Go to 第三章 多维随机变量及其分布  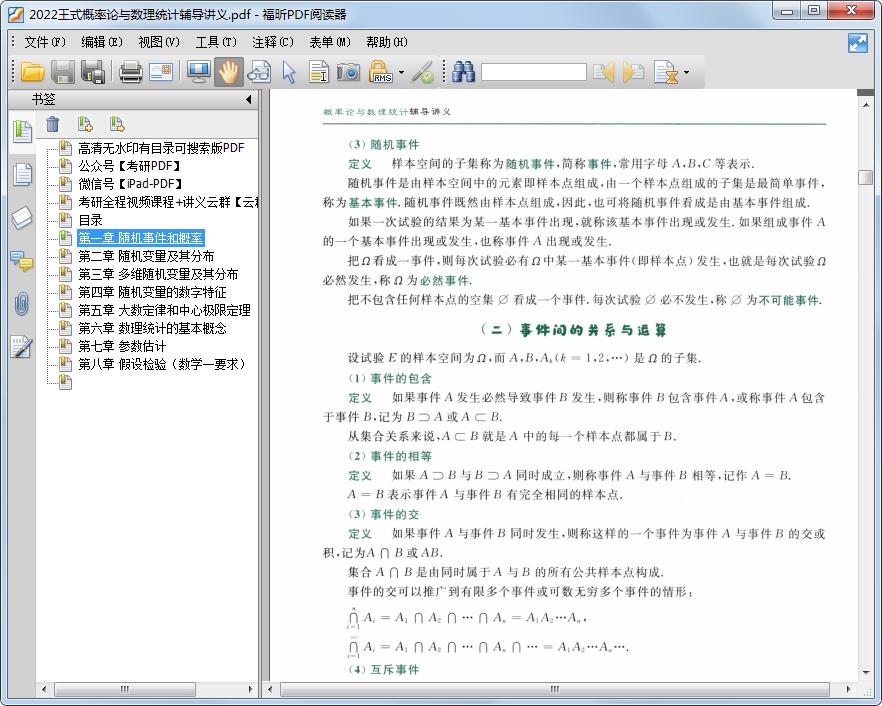coord(158,274)
